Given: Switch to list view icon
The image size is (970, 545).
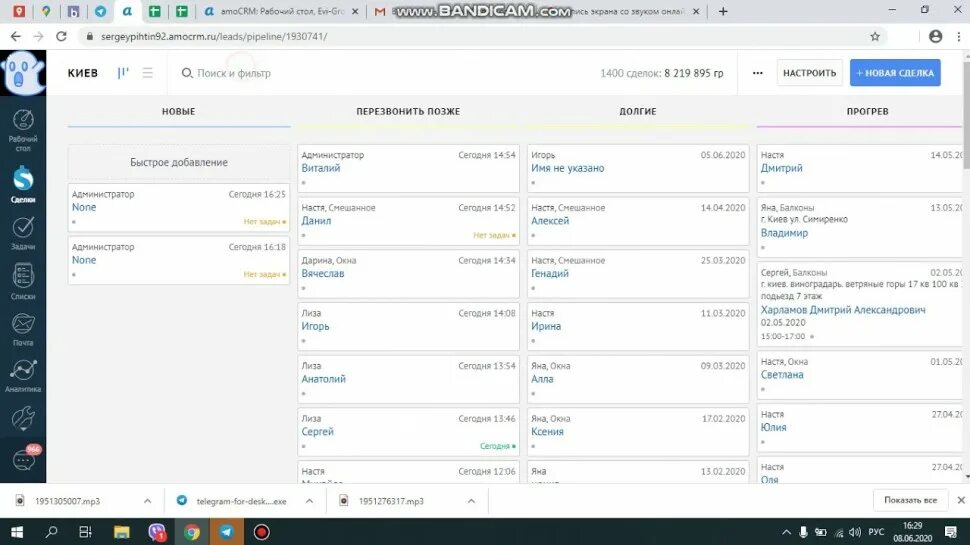Looking at the screenshot, I should coord(147,73).
